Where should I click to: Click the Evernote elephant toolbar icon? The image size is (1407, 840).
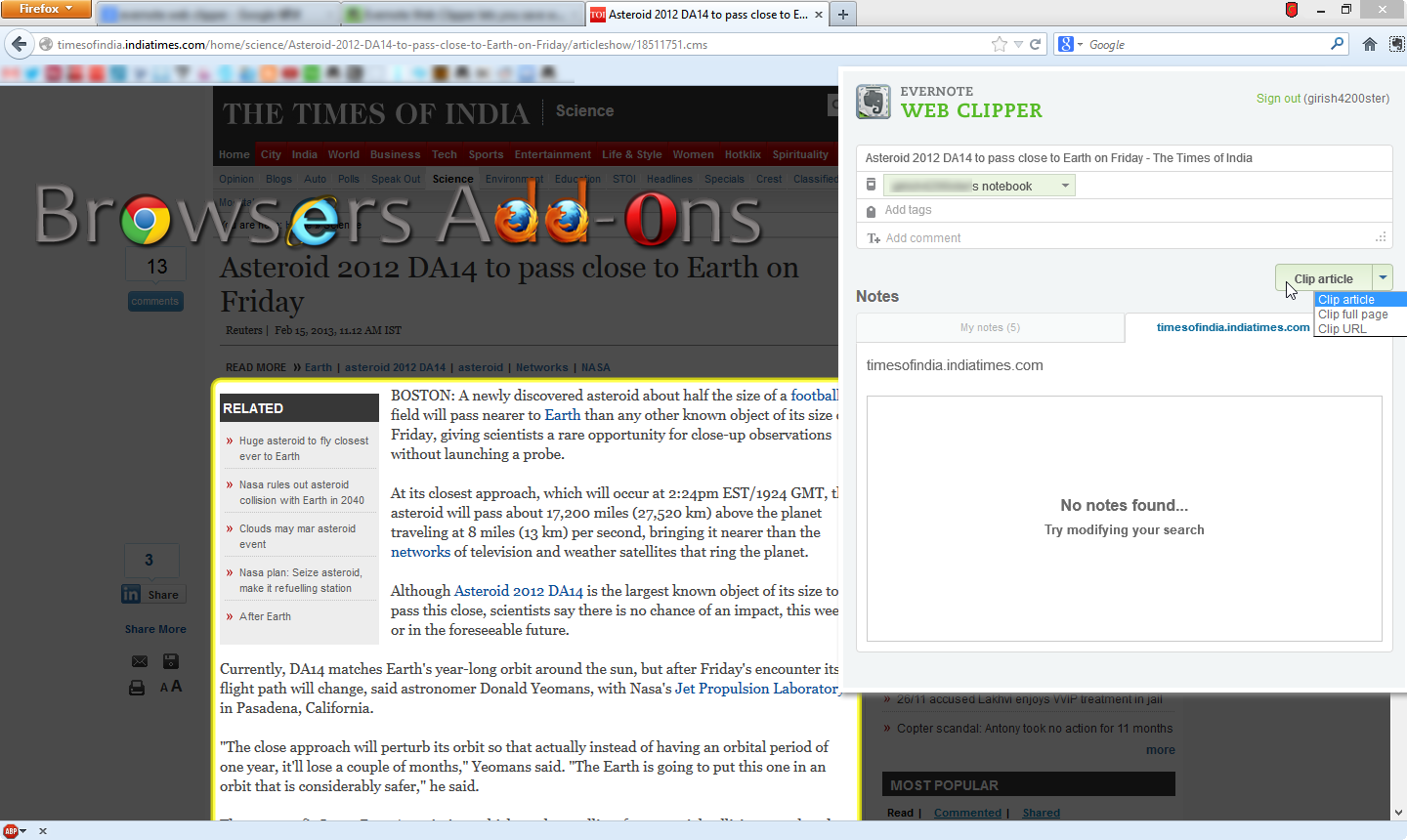(x=1397, y=44)
